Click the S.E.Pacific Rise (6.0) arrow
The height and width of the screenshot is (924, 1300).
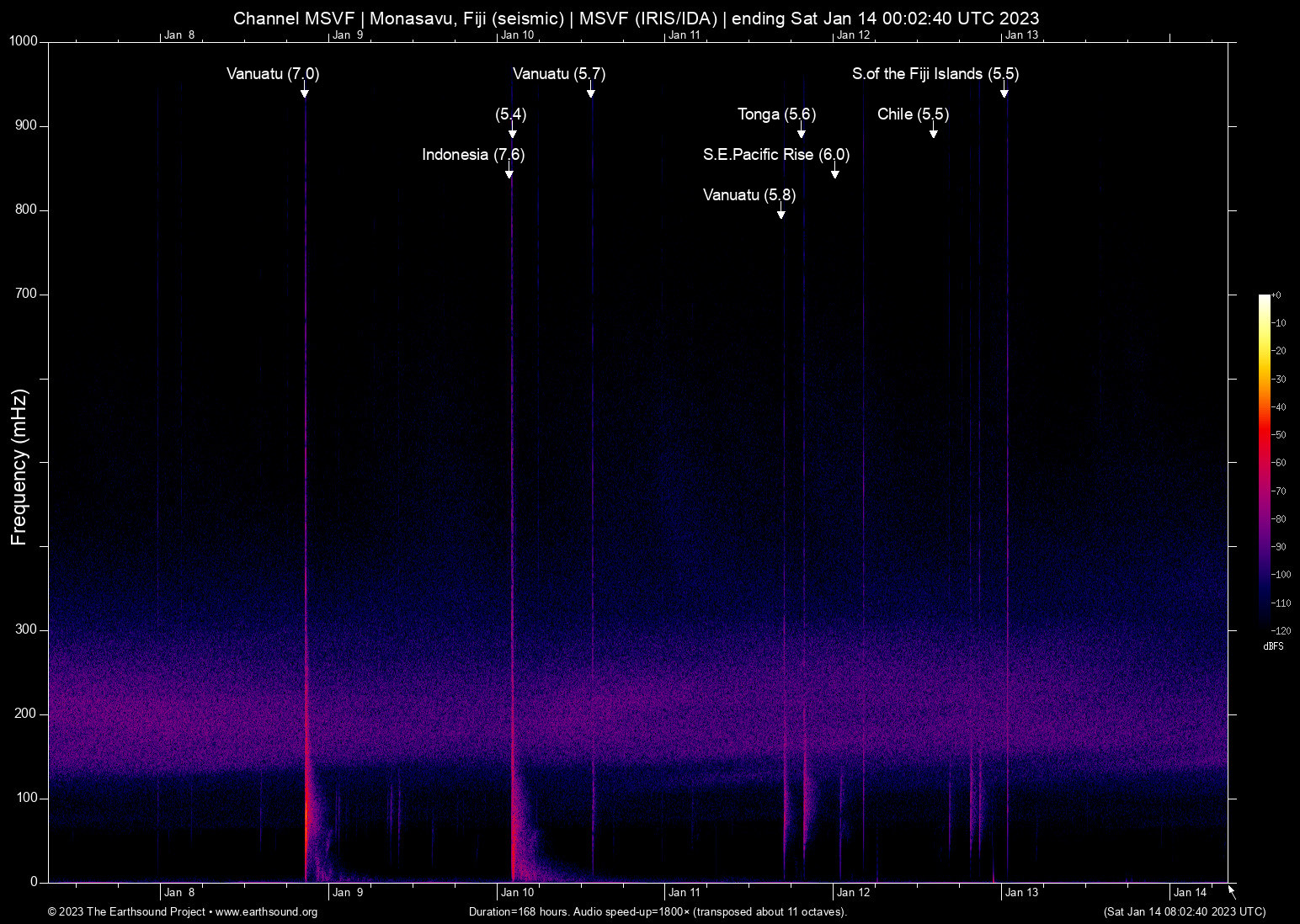(834, 173)
